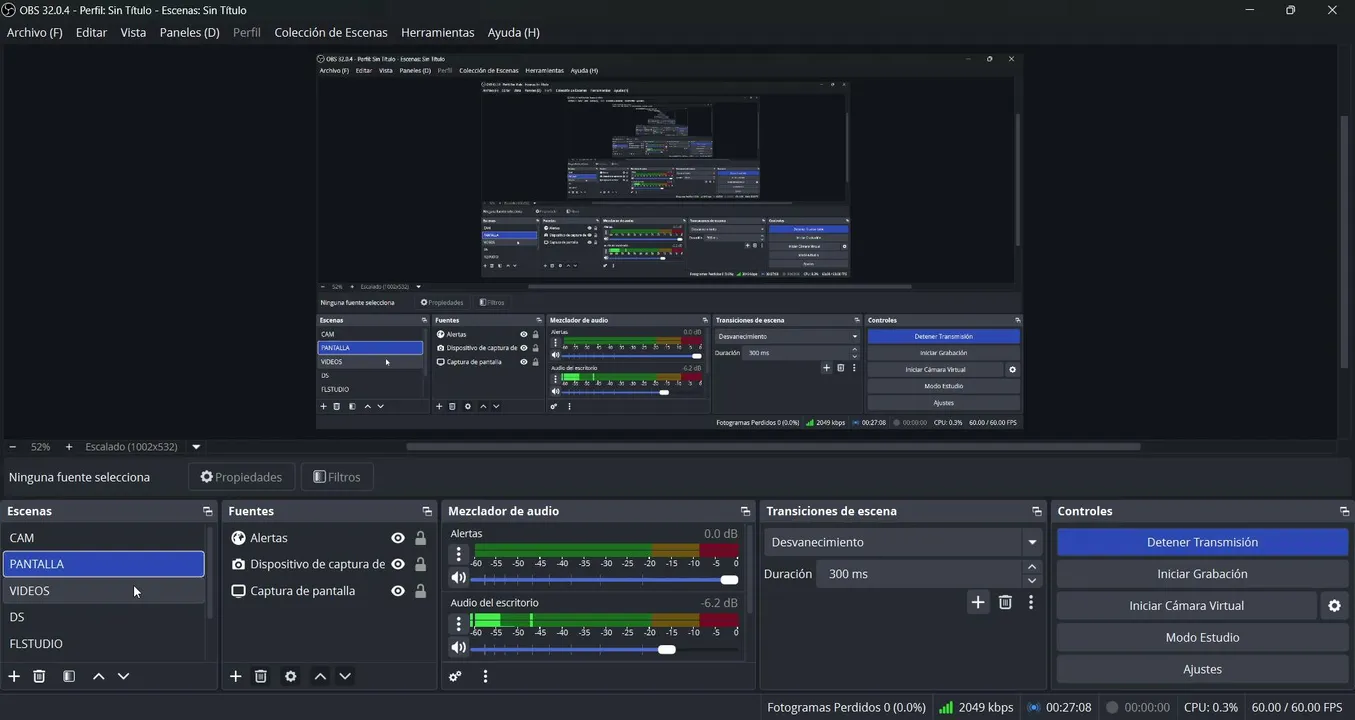
Task: Open the Alertas audio channel options menu
Action: pos(459,554)
